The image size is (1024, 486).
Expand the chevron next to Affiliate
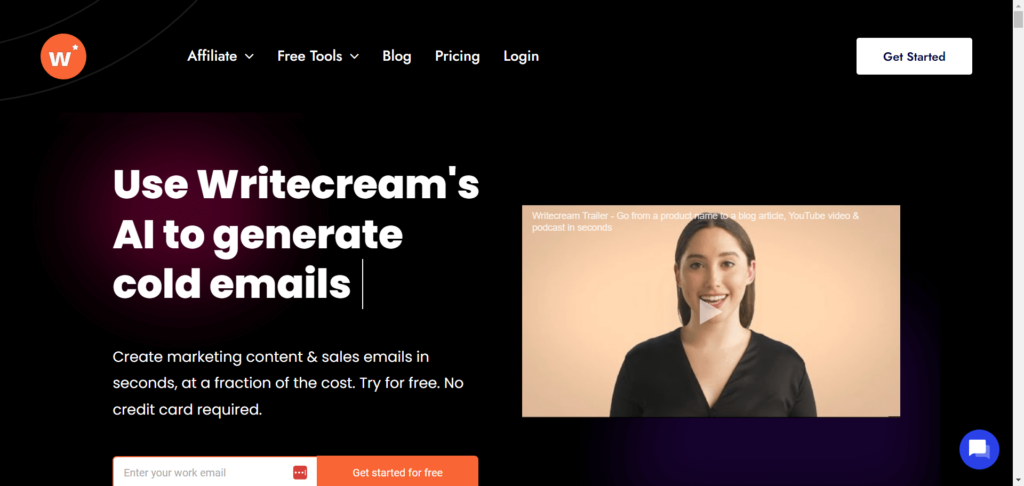249,57
